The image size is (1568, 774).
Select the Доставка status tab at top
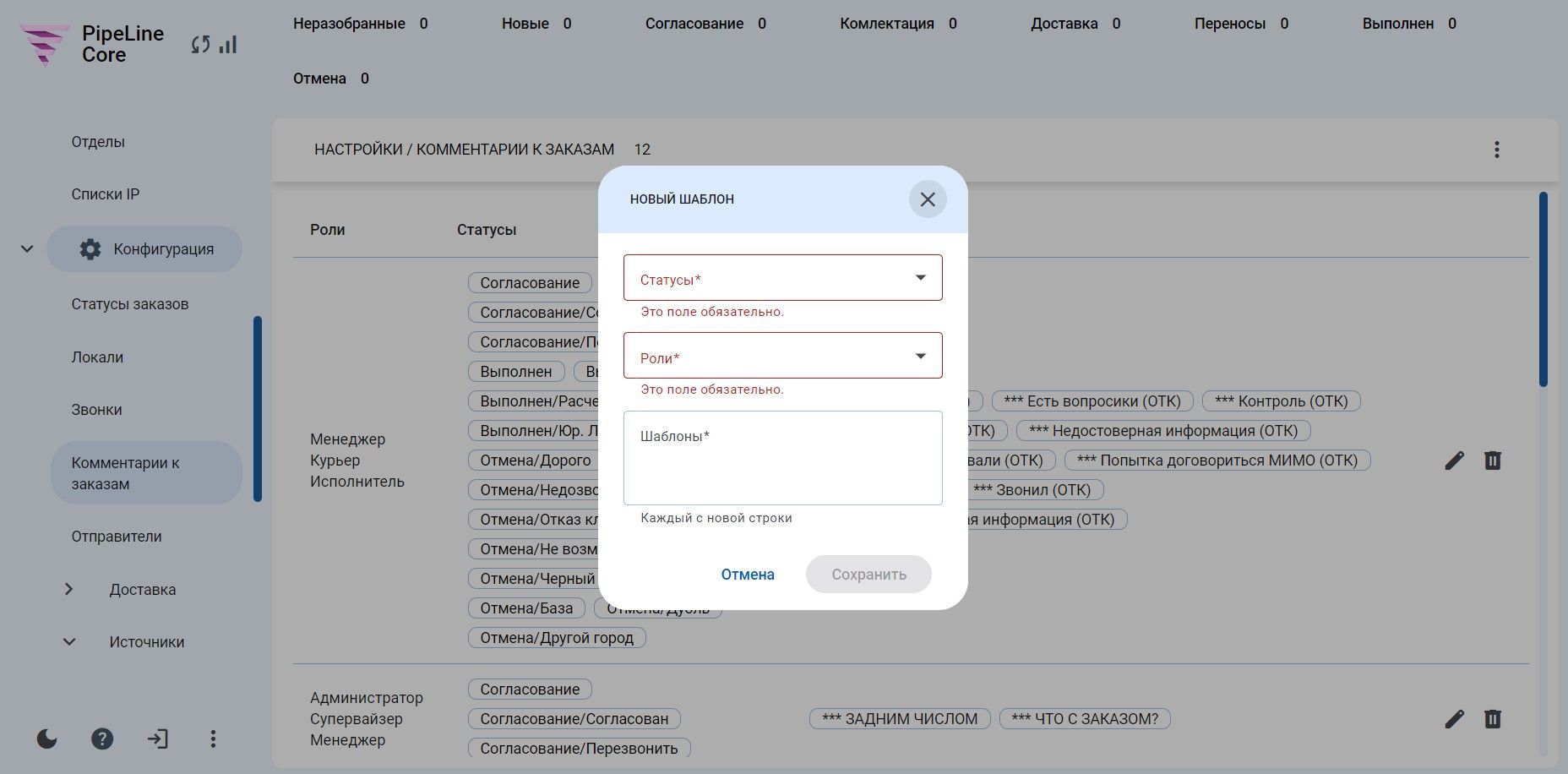pos(1076,24)
